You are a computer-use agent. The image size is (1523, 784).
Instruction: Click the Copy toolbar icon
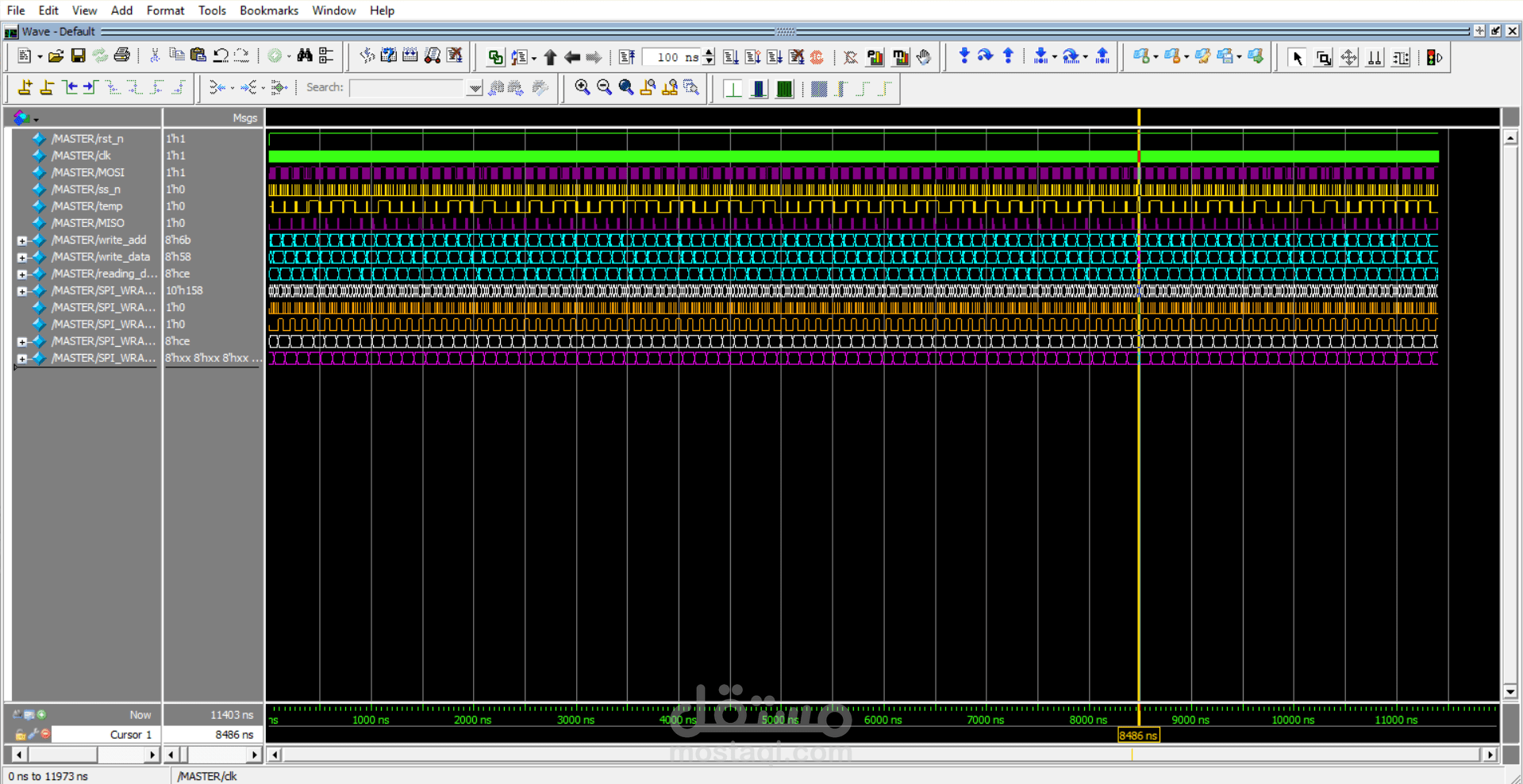click(176, 56)
